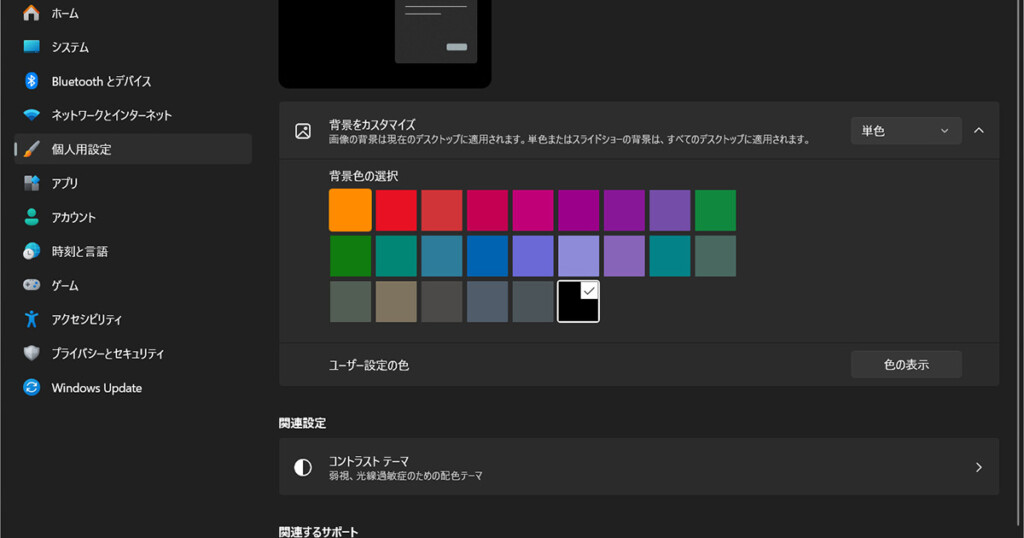
Task: Pick the royal blue swatch, middle row
Action: 487,256
